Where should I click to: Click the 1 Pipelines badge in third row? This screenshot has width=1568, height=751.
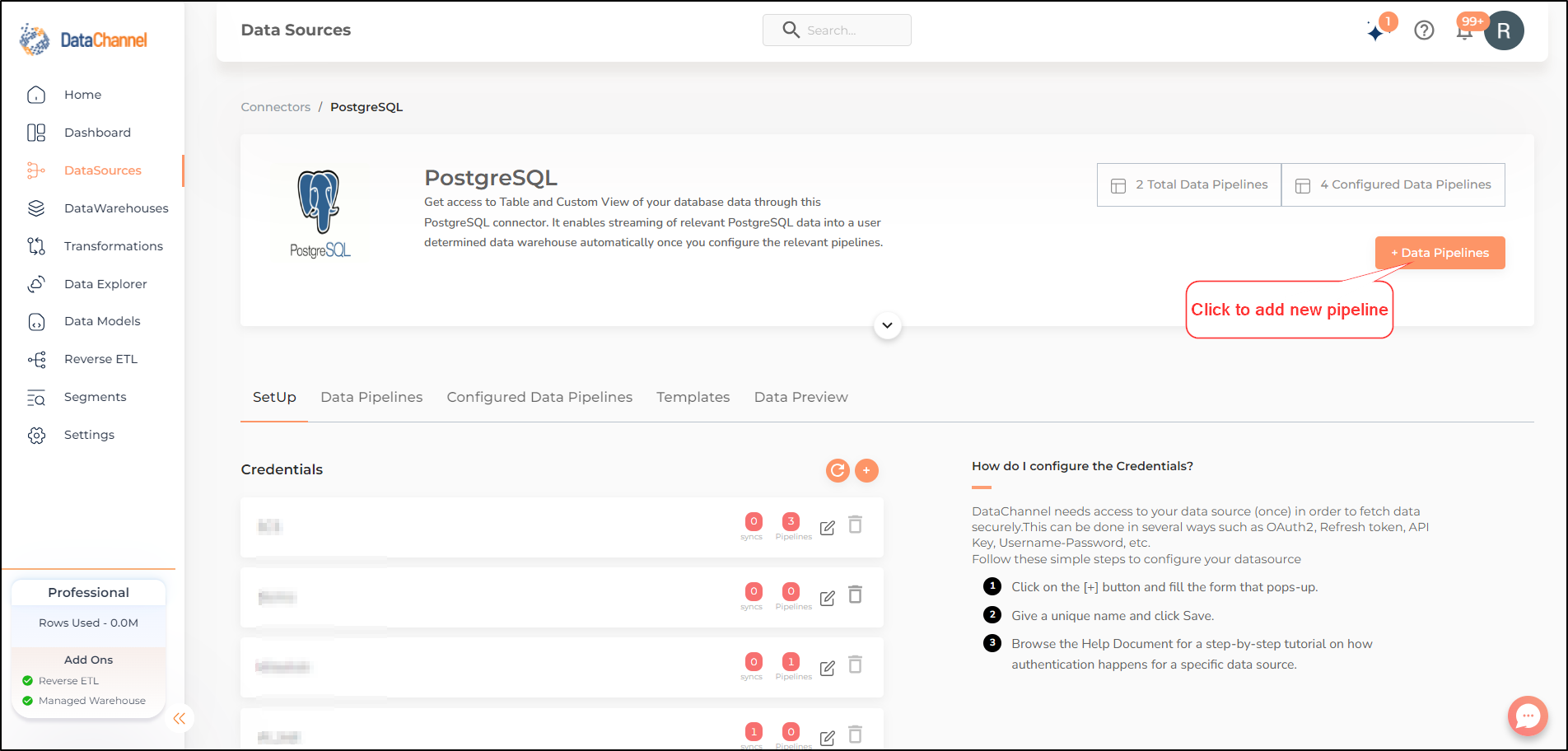point(791,661)
